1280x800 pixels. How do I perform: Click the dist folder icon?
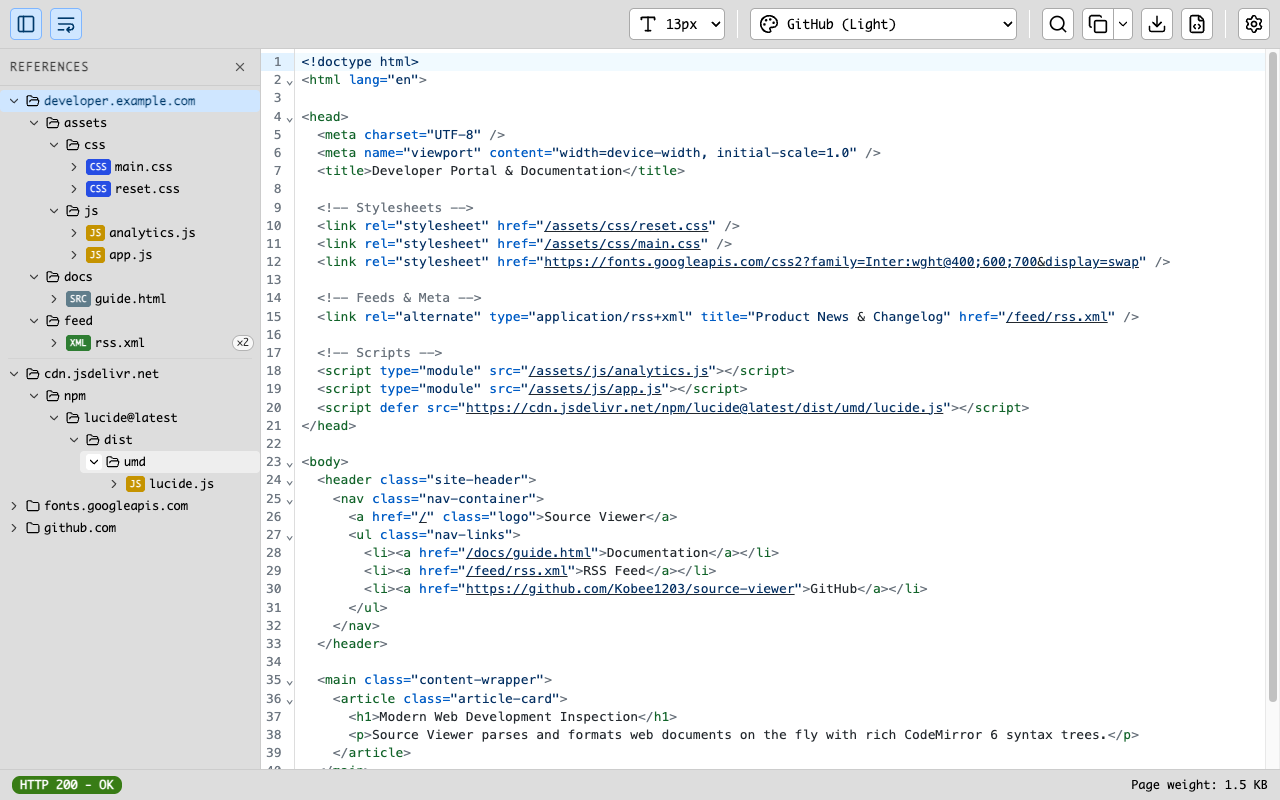coord(93,440)
